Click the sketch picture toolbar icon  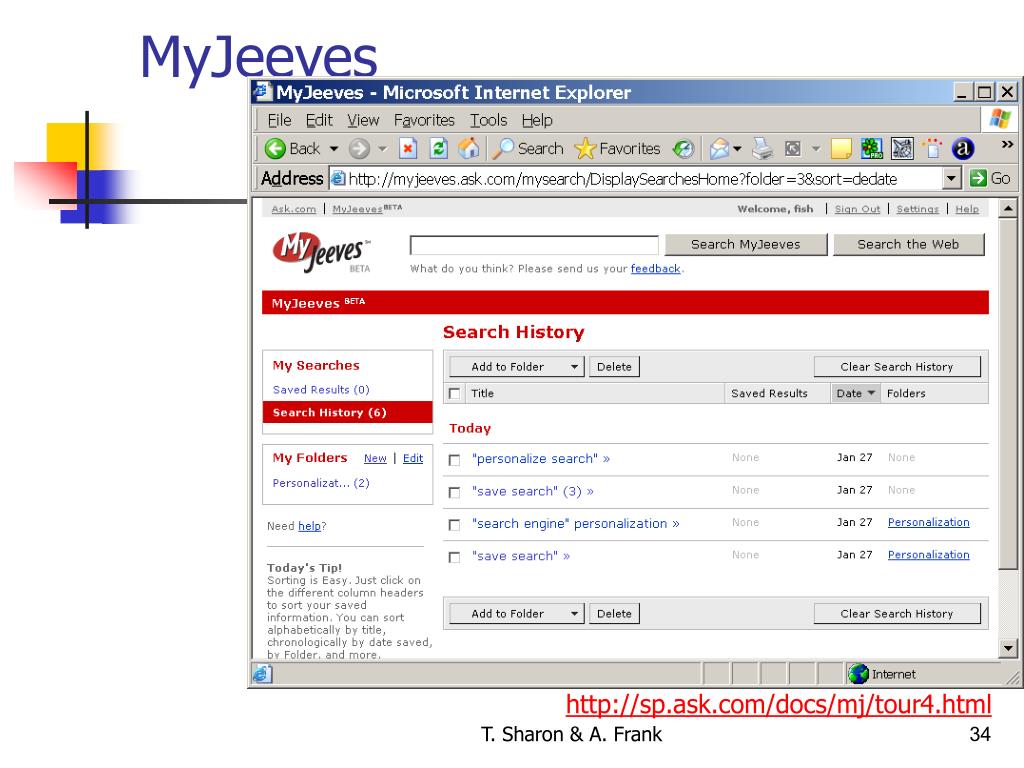click(x=903, y=149)
